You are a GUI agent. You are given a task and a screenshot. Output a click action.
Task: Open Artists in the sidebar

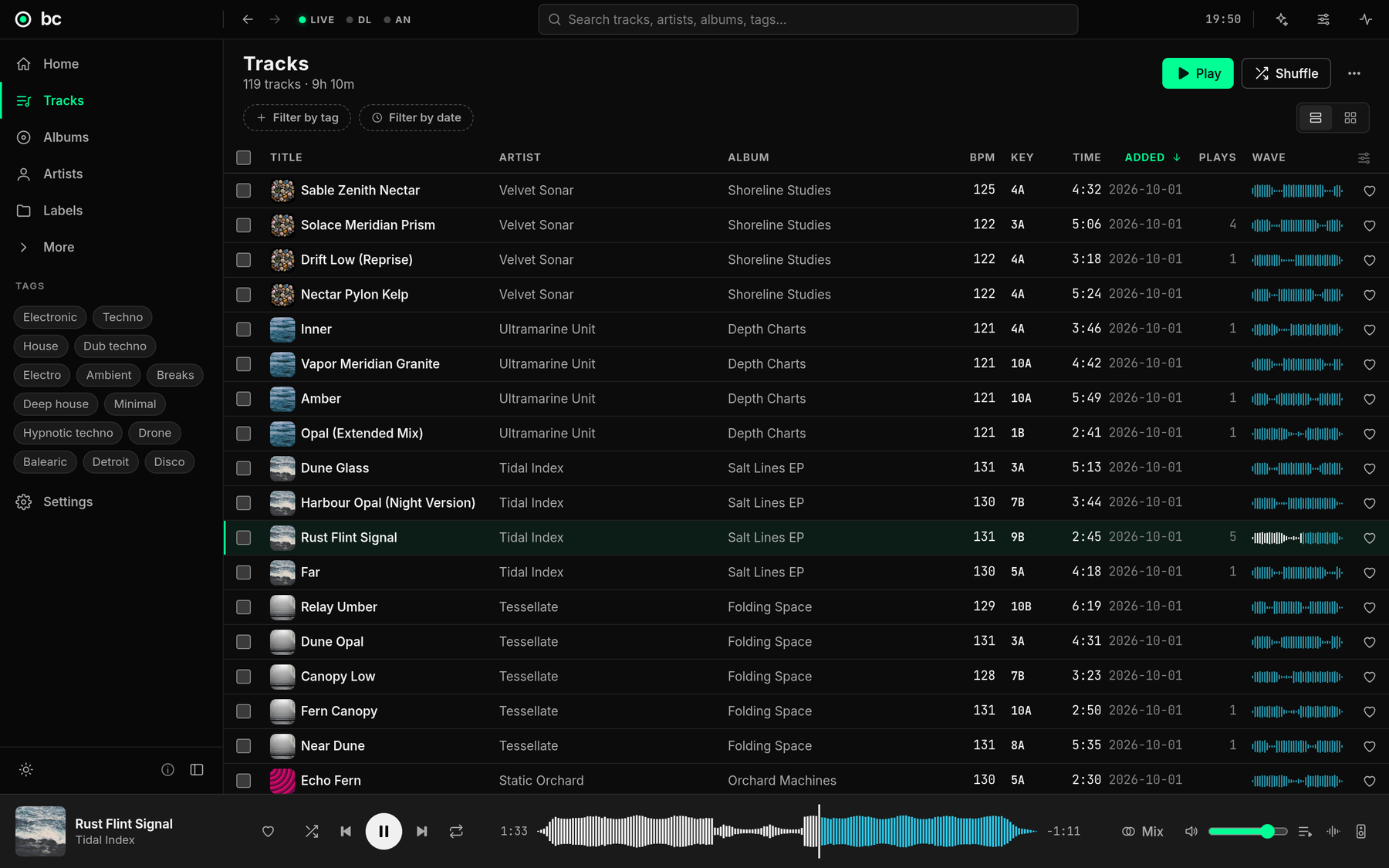(63, 174)
